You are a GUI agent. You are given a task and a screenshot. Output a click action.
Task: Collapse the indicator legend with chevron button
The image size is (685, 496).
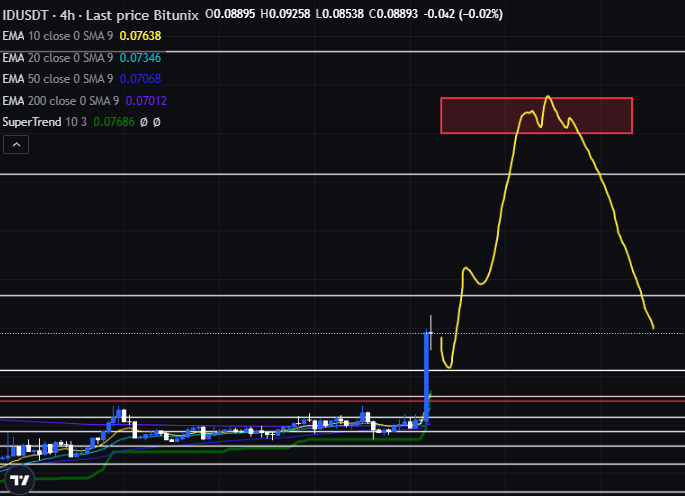(x=16, y=145)
